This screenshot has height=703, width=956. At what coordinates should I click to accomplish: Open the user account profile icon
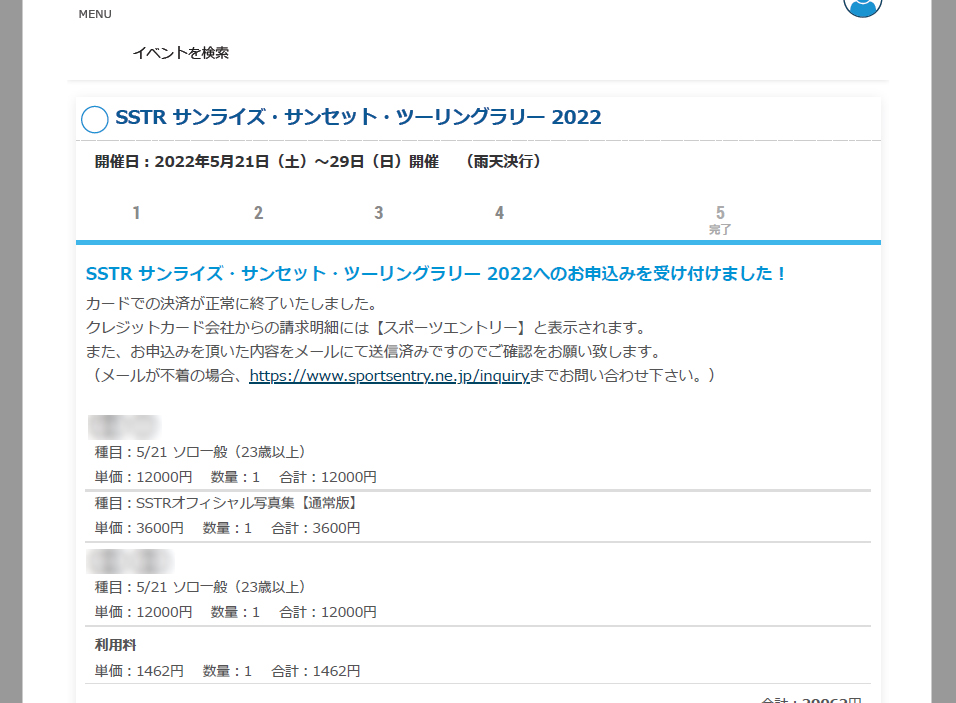click(862, 4)
